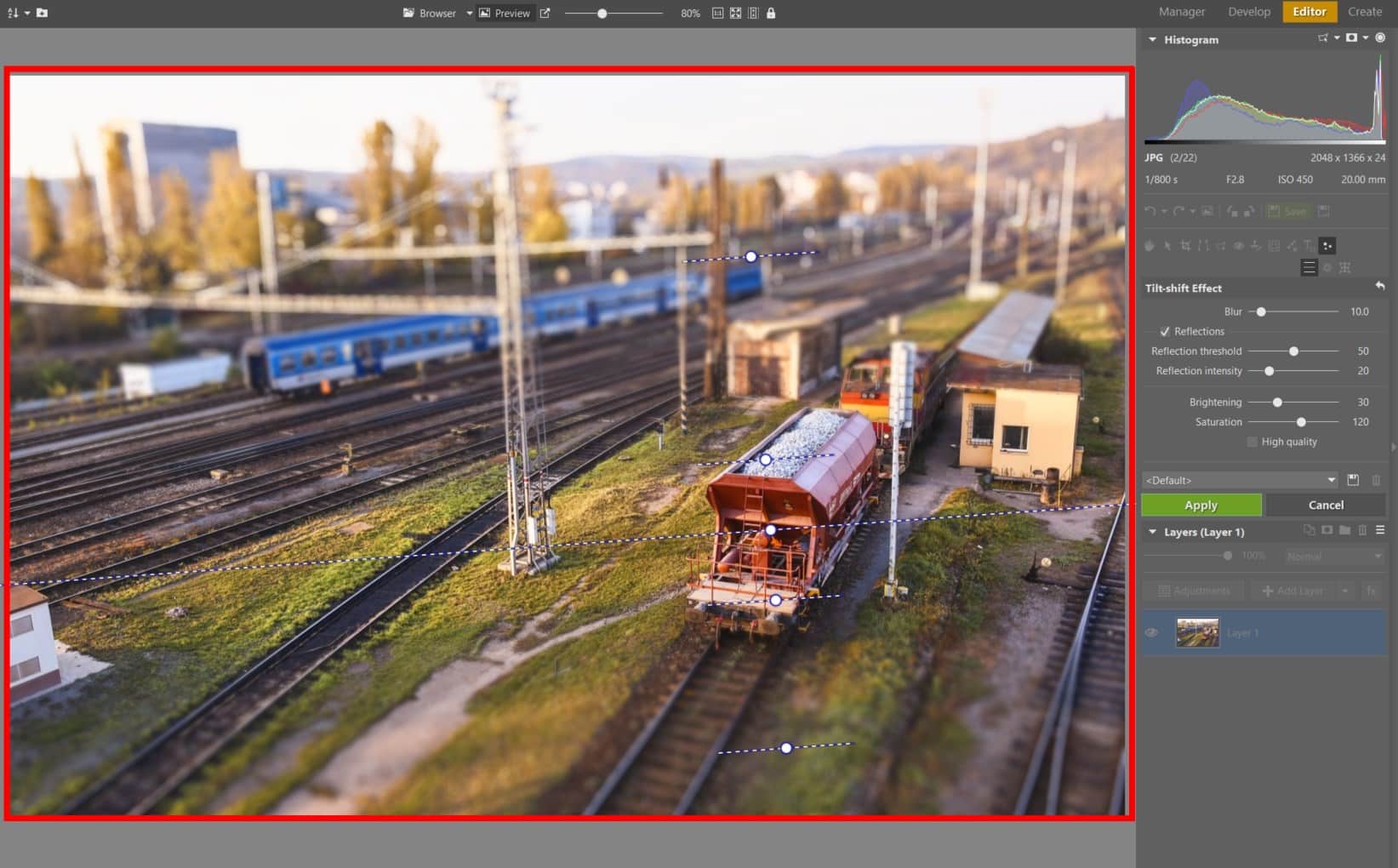Adjust the Reflection threshold slider

pos(1293,351)
